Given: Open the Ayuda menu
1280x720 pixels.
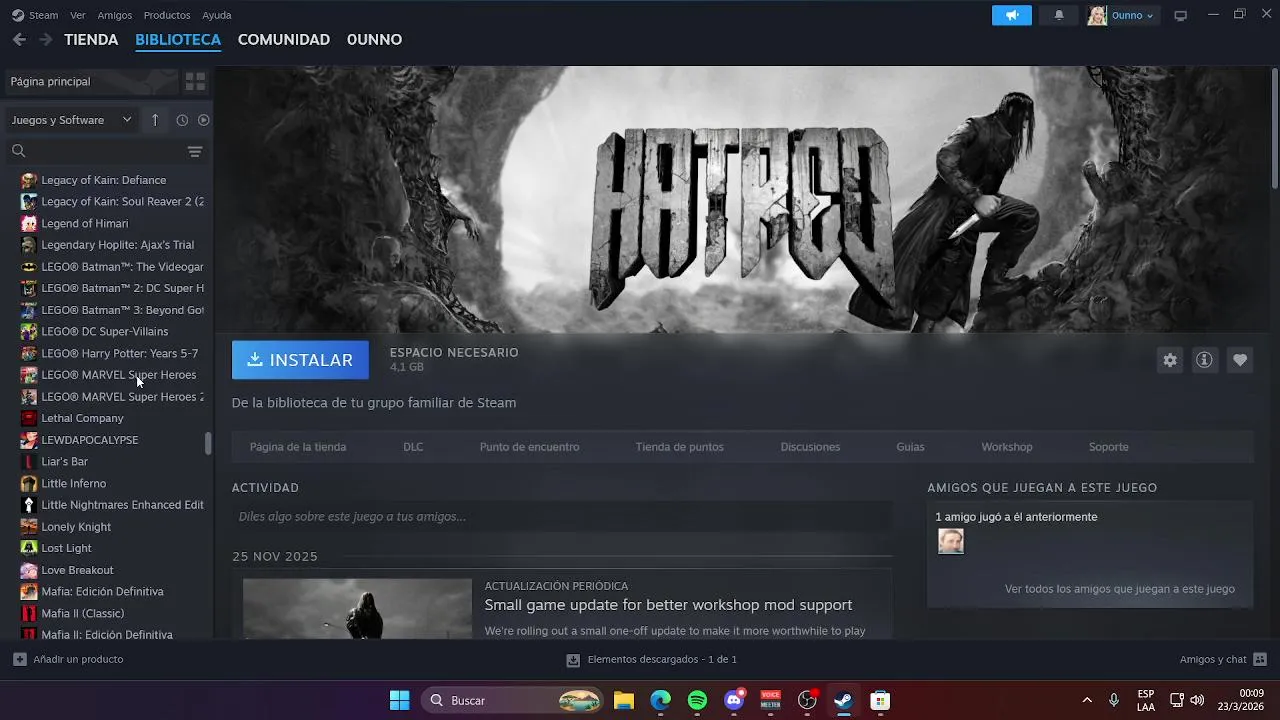Looking at the screenshot, I should coord(217,15).
